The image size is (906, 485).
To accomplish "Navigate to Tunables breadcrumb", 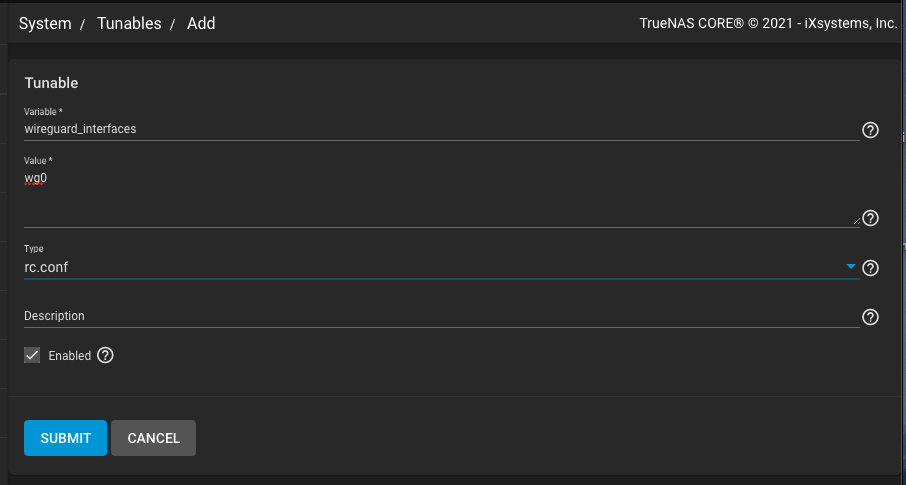I will 129,23.
